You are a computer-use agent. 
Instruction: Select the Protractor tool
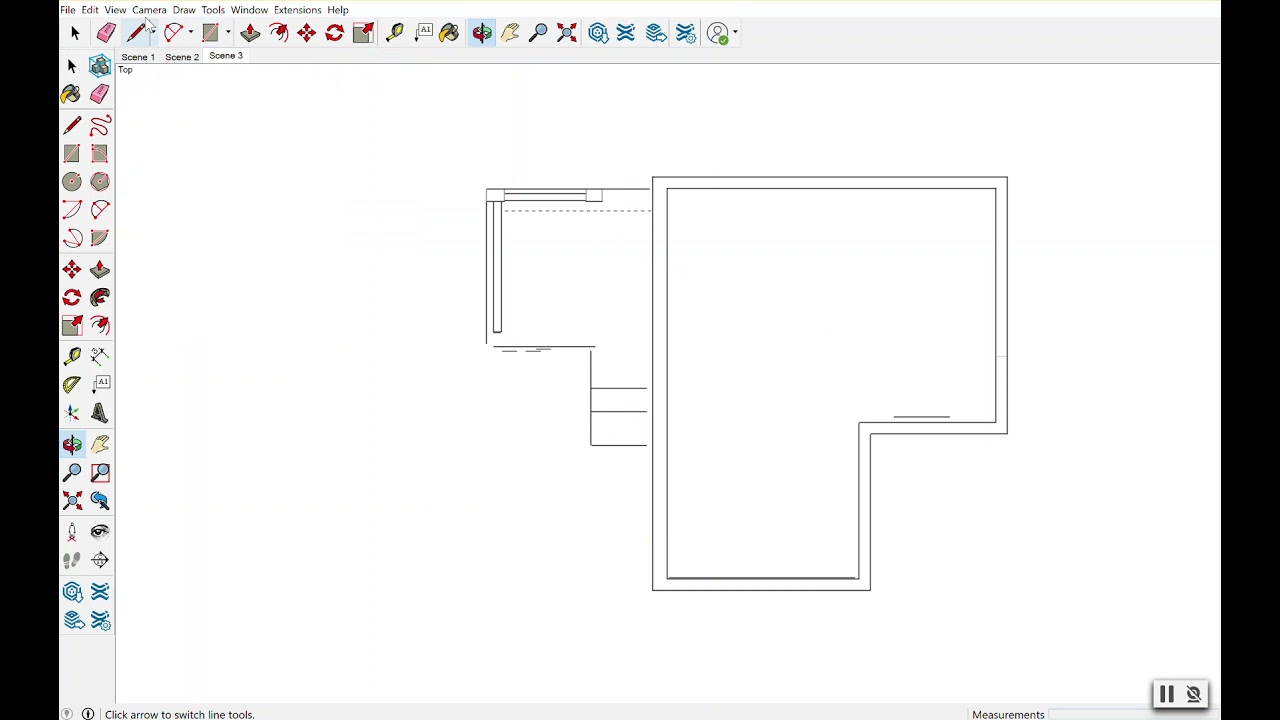pos(72,384)
